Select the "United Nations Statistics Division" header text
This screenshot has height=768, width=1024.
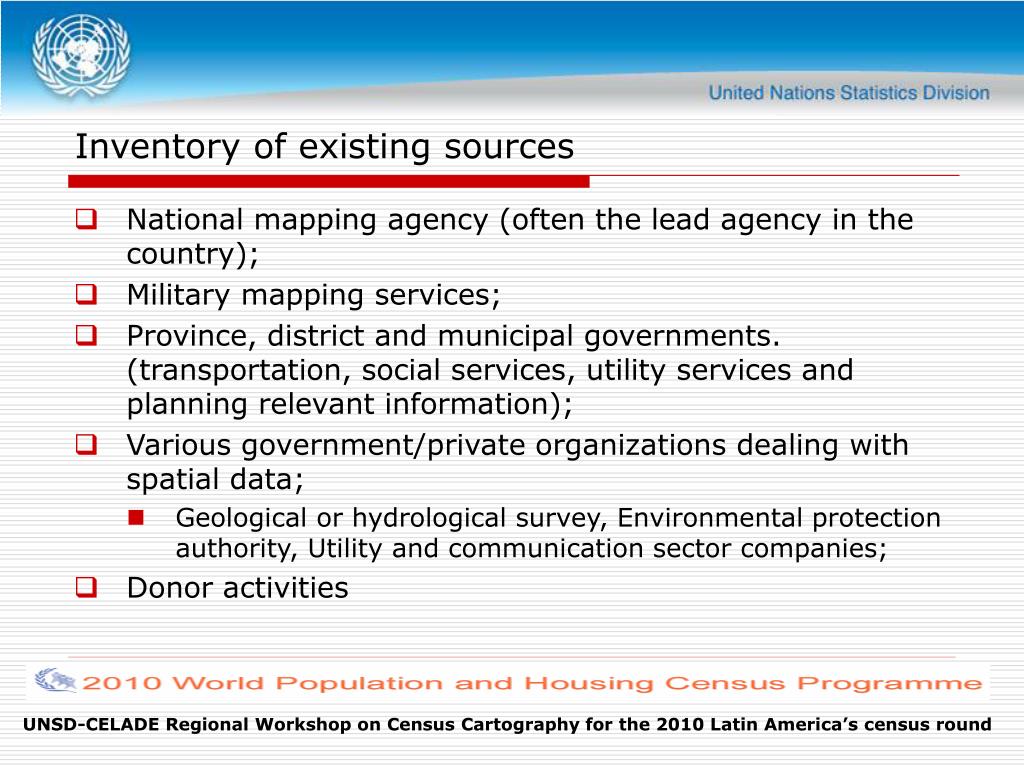pos(849,93)
